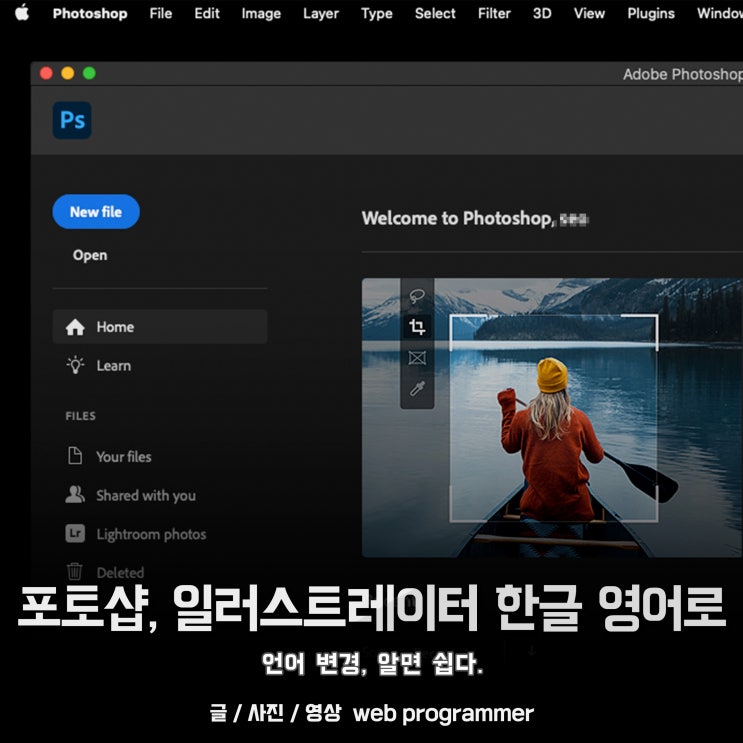Image resolution: width=743 pixels, height=743 pixels.
Task: Click the Ps logo icon
Action: [72, 120]
